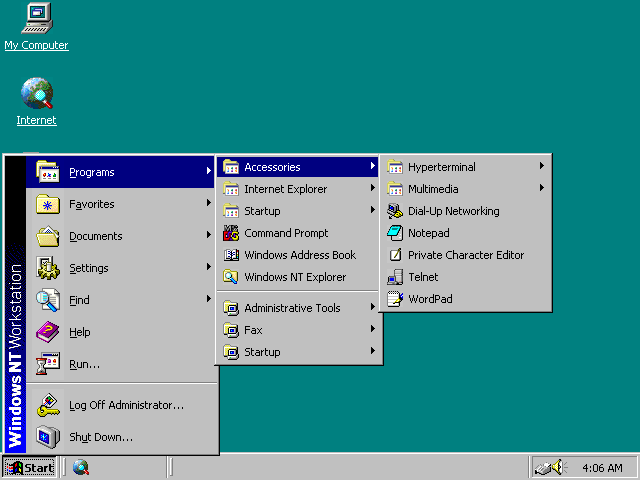Screen dimensions: 640x480
Task: Expand the Multimedia submenu arrow
Action: coord(542,188)
